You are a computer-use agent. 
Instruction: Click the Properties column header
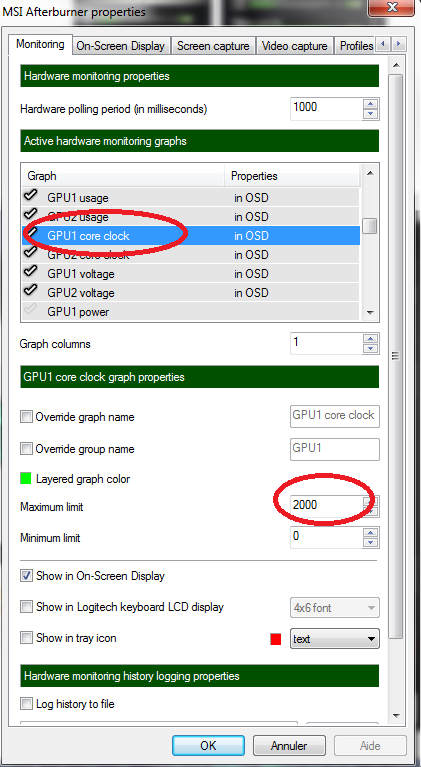click(x=292, y=176)
